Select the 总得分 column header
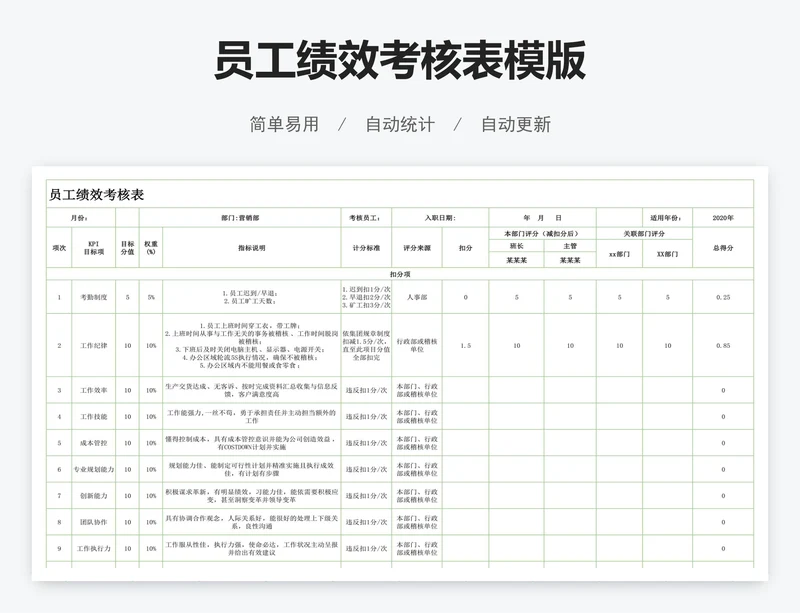The width and height of the screenshot is (800, 613). (x=723, y=248)
